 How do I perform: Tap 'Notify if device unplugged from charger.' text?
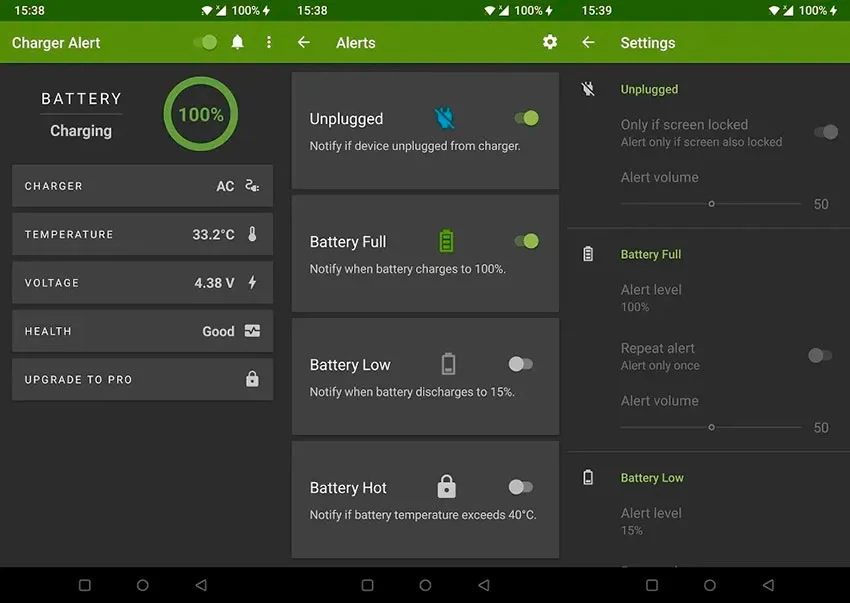pos(415,146)
